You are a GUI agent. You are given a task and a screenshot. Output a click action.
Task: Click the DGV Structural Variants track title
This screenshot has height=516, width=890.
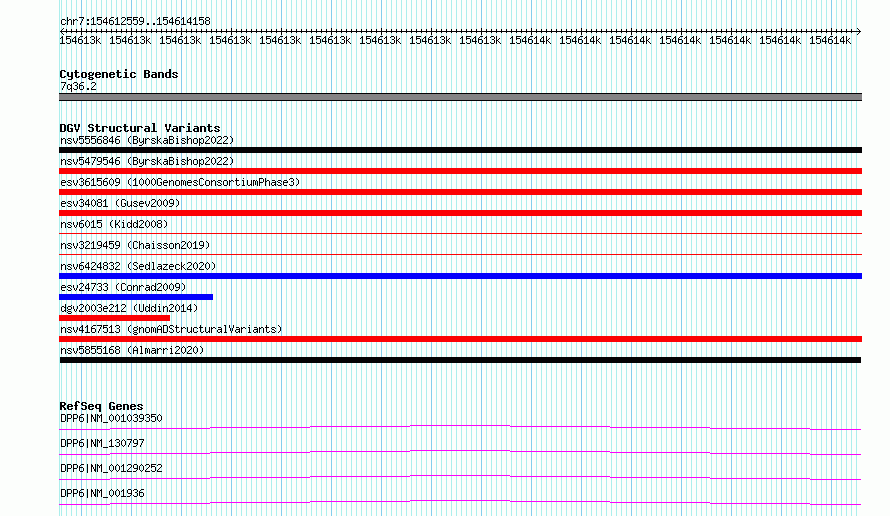click(x=140, y=128)
